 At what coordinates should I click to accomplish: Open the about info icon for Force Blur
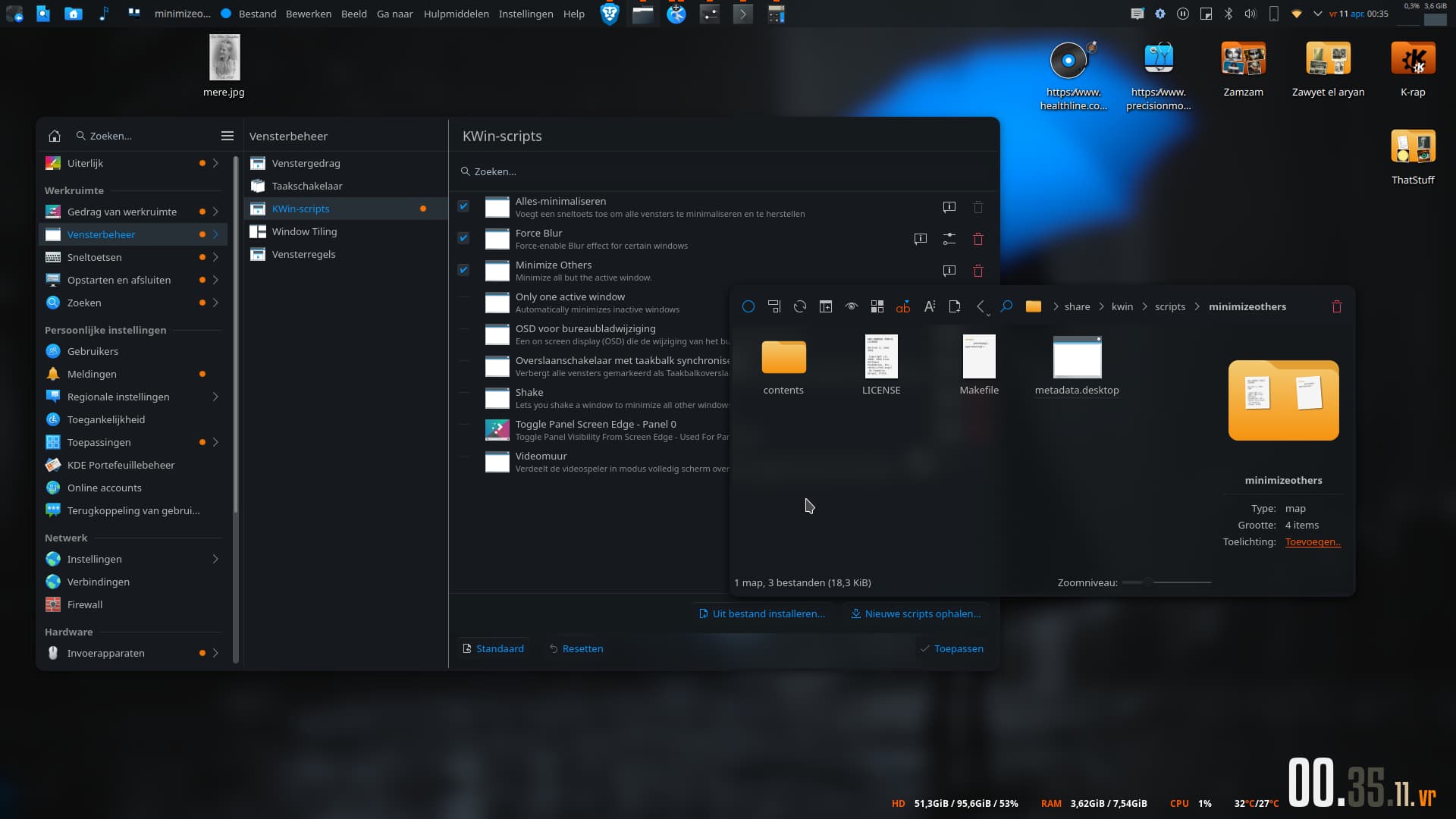921,239
